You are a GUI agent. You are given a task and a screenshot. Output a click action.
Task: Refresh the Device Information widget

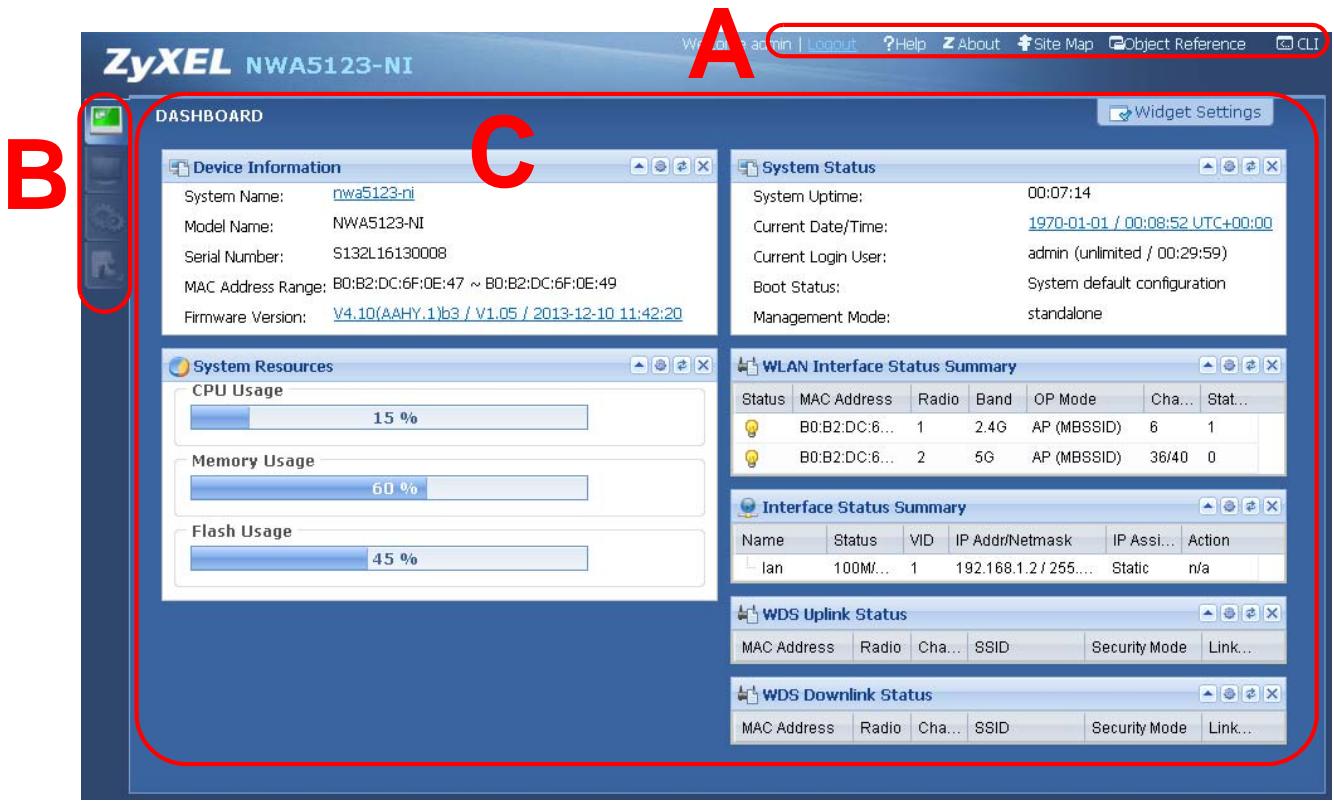click(x=683, y=167)
